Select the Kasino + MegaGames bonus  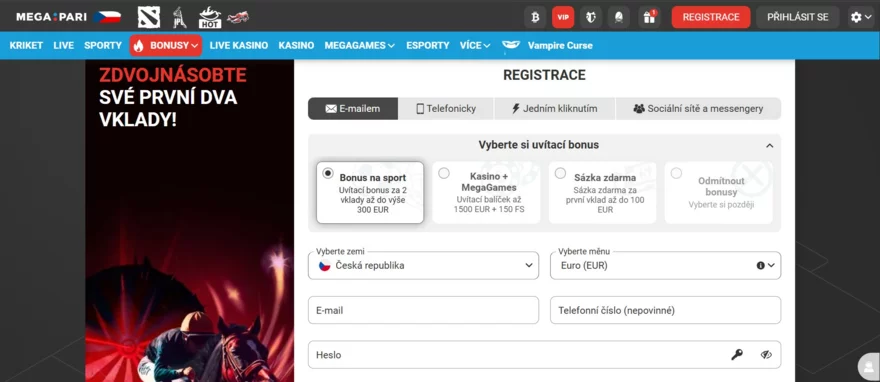486,192
